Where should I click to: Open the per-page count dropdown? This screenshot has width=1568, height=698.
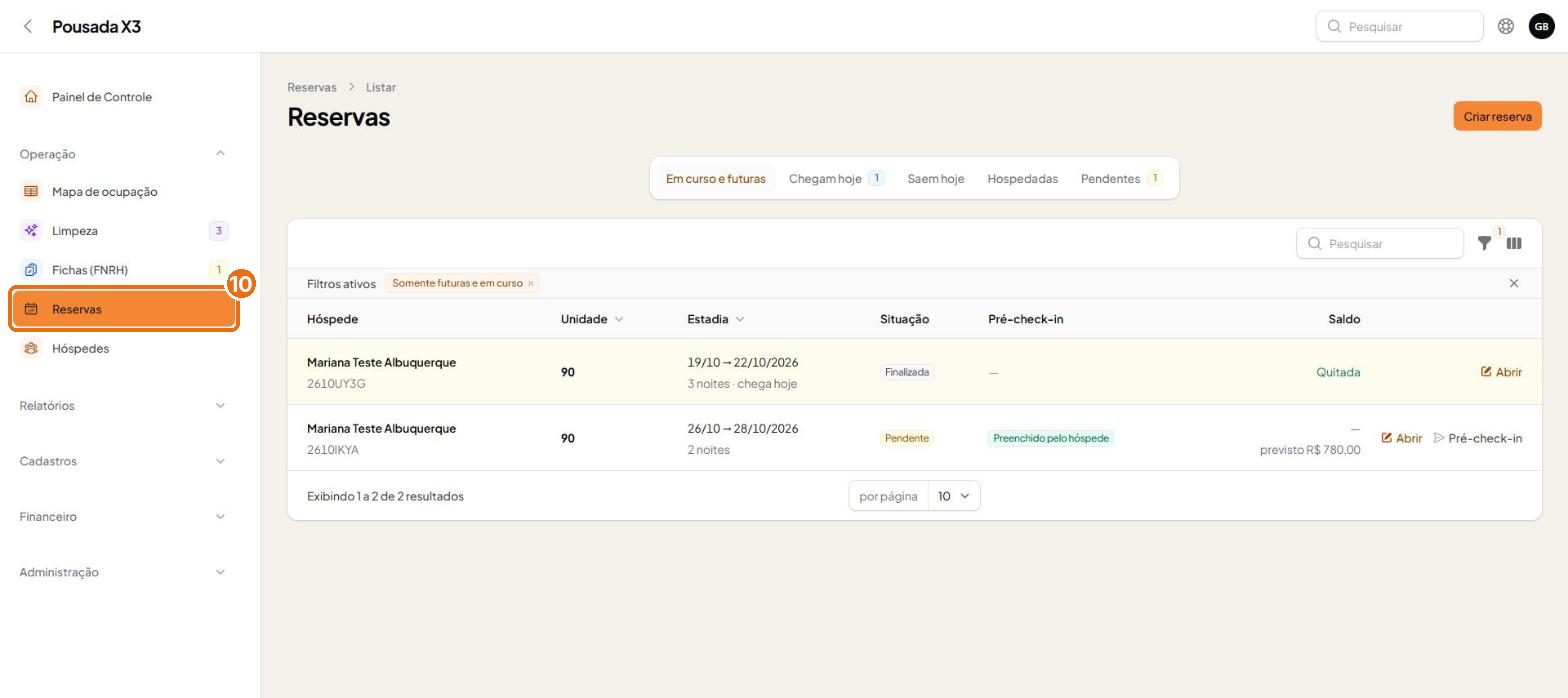954,496
